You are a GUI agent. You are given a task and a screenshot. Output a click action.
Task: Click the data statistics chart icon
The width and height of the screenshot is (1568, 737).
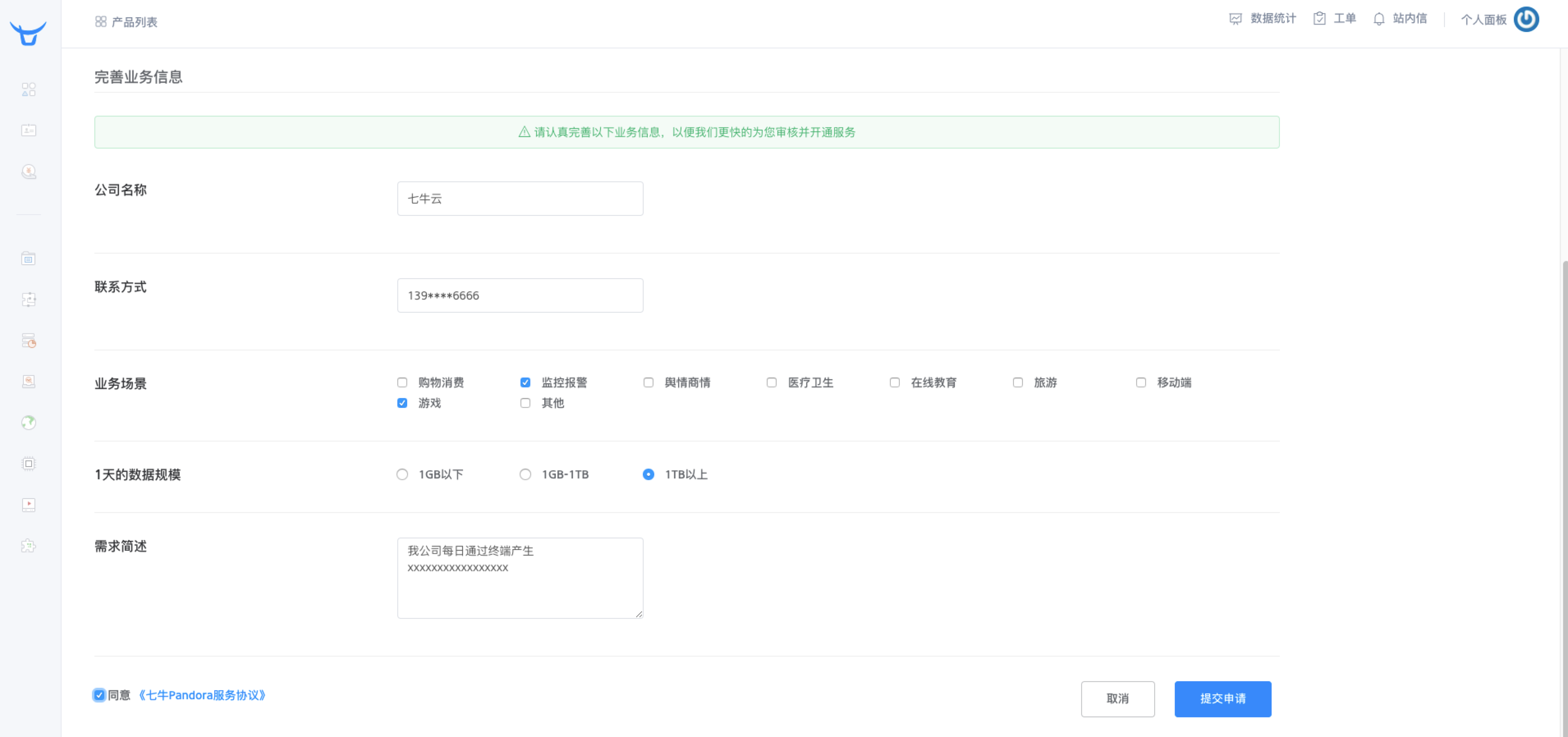coord(1236,19)
